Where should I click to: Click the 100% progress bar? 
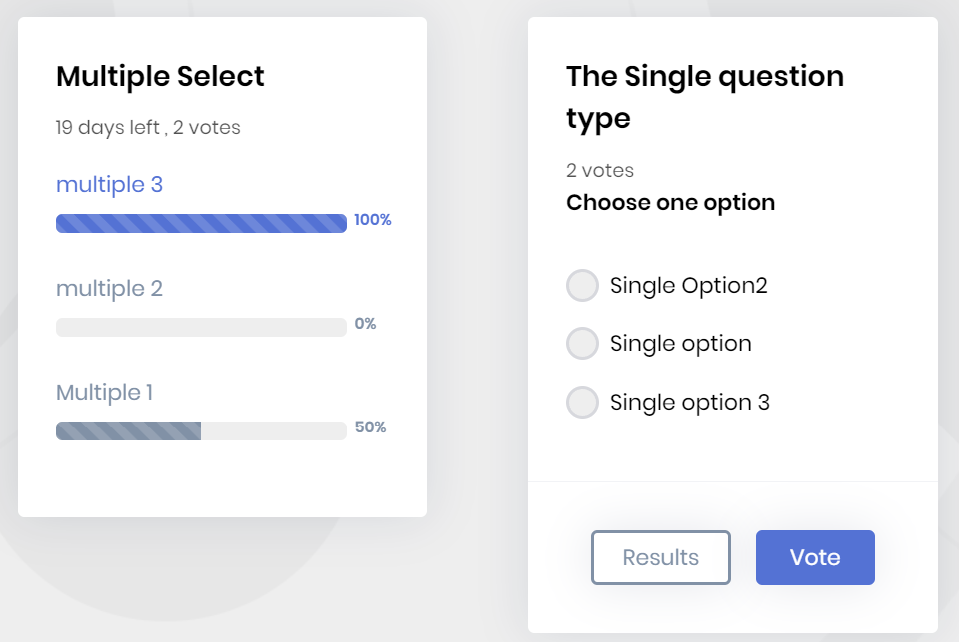200,222
